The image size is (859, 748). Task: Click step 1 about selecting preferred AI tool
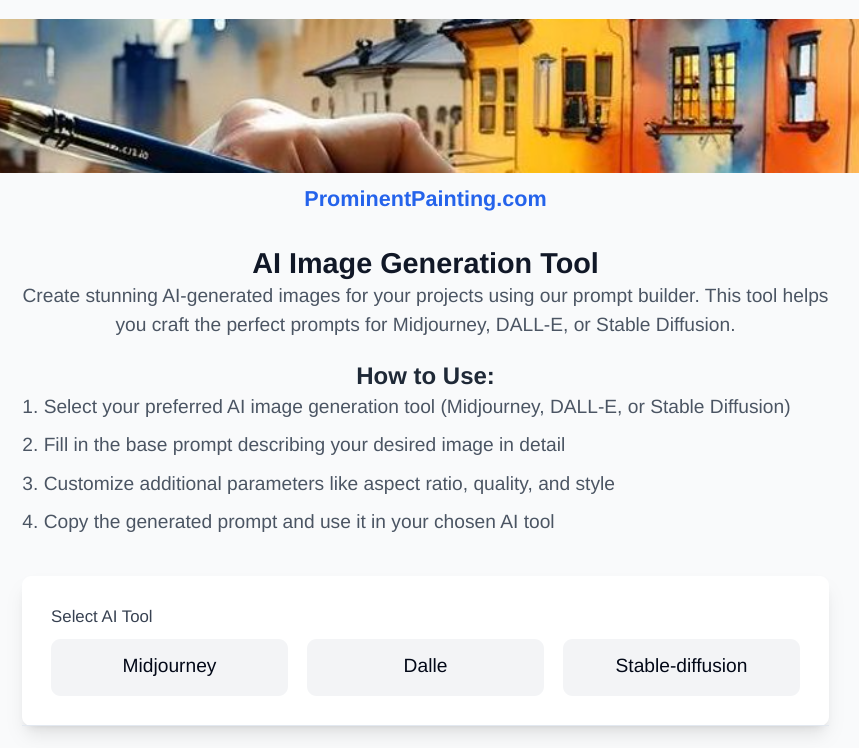tap(406, 407)
